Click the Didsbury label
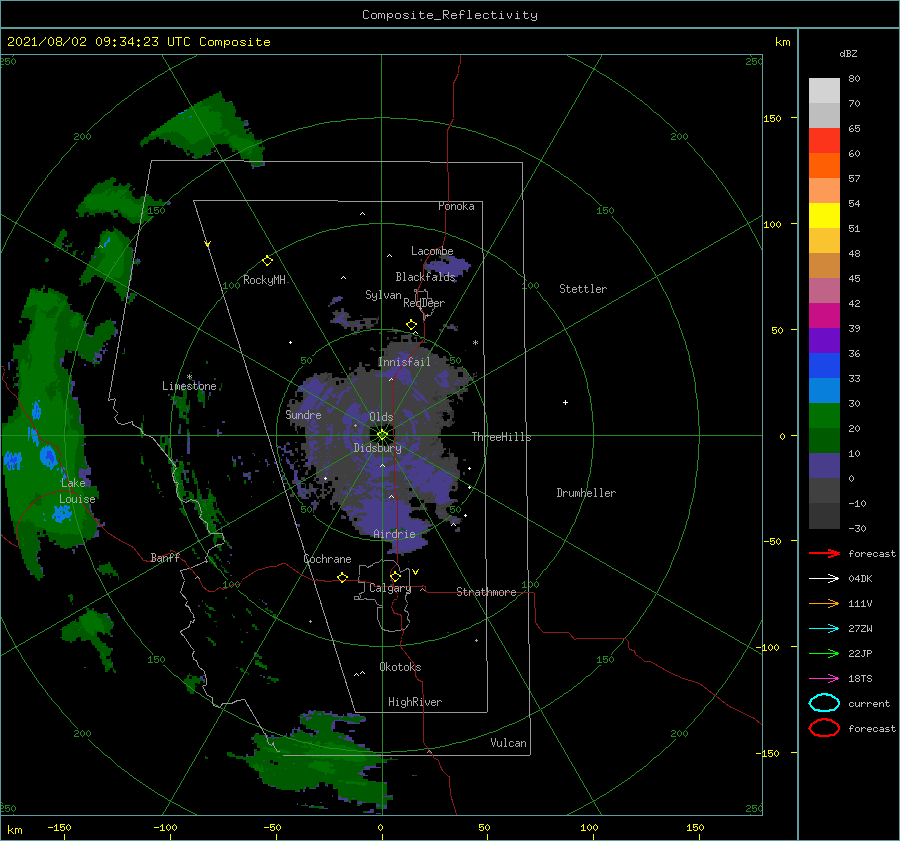Screen dimensions: 900x841 (378, 448)
